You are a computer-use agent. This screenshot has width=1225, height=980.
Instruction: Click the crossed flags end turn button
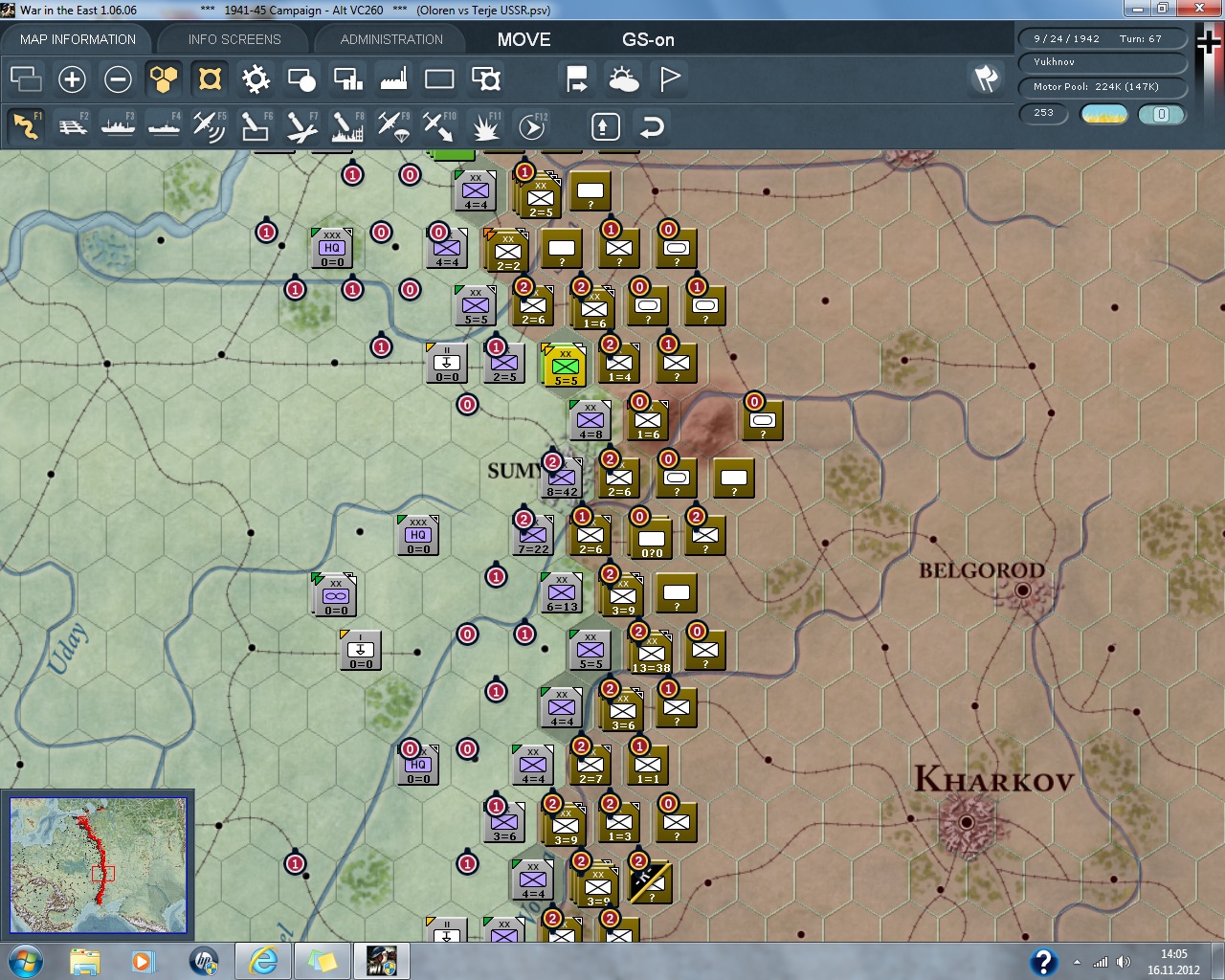tap(986, 78)
